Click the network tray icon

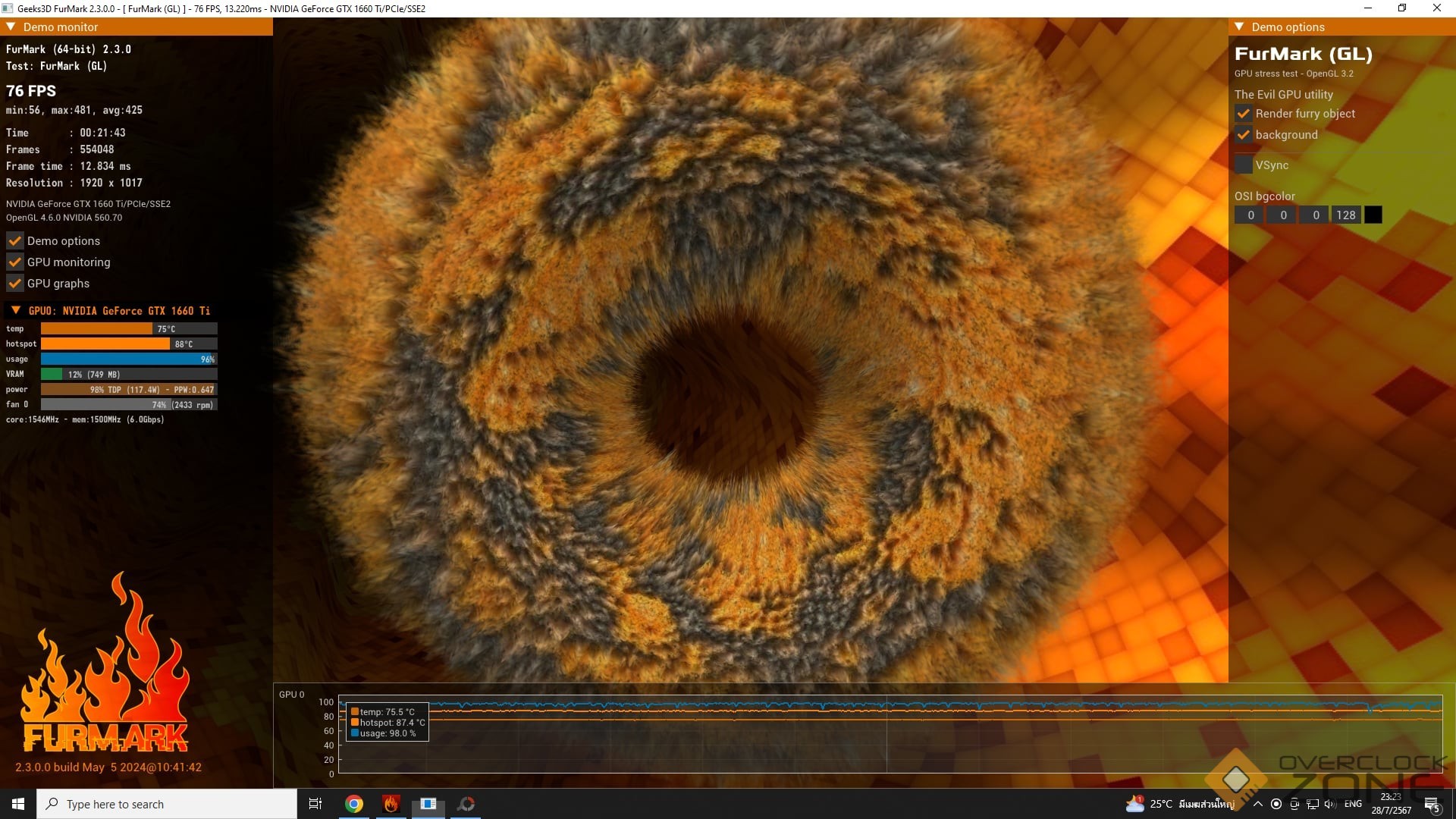pyautogui.click(x=1313, y=804)
